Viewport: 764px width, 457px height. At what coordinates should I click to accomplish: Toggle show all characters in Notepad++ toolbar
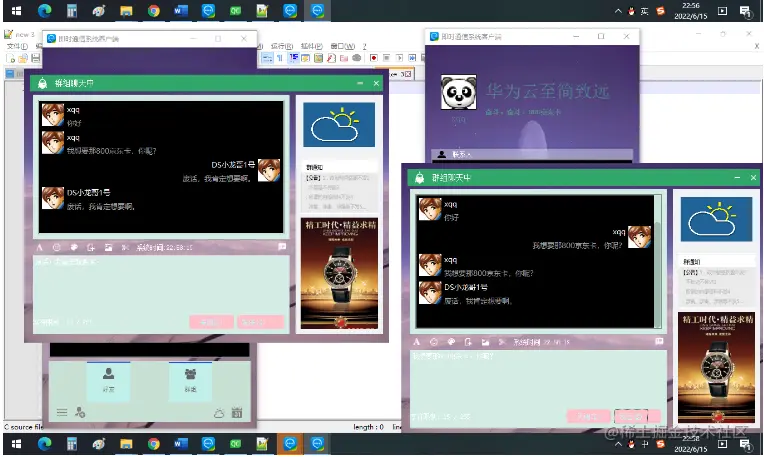[x=280, y=58]
